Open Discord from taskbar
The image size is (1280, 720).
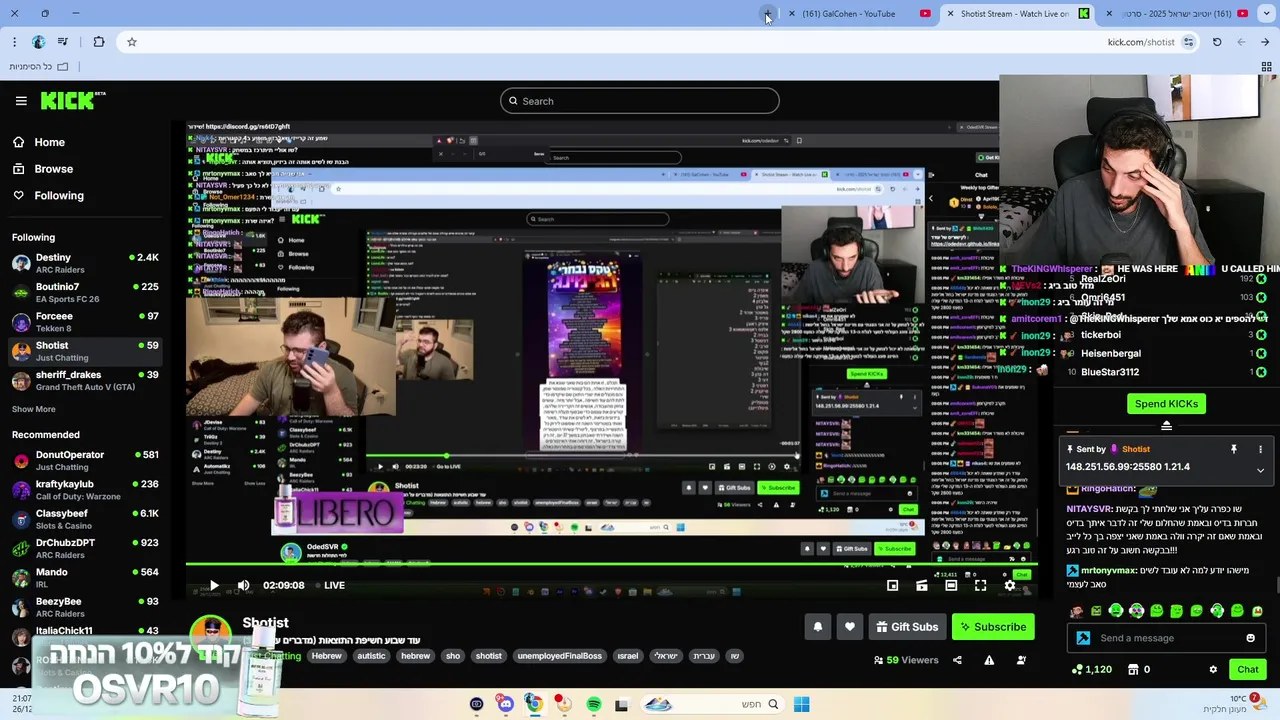(505, 705)
